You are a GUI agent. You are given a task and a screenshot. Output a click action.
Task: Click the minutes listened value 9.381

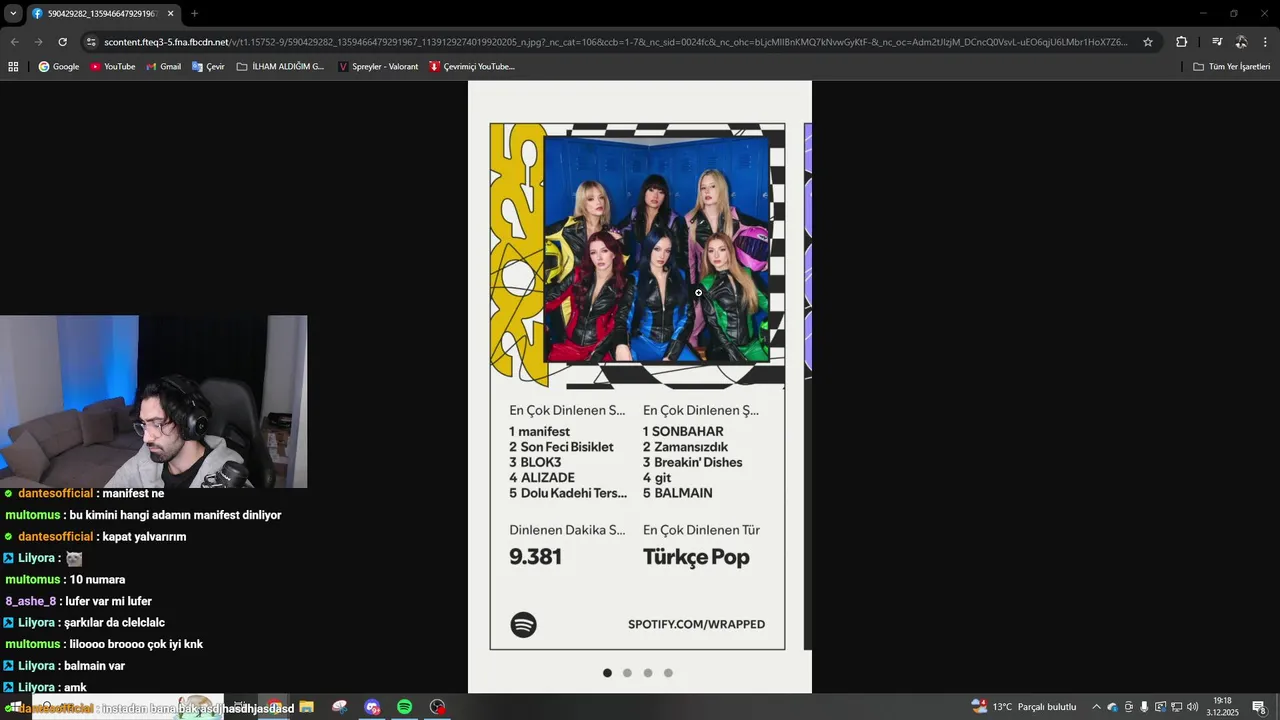tap(535, 557)
